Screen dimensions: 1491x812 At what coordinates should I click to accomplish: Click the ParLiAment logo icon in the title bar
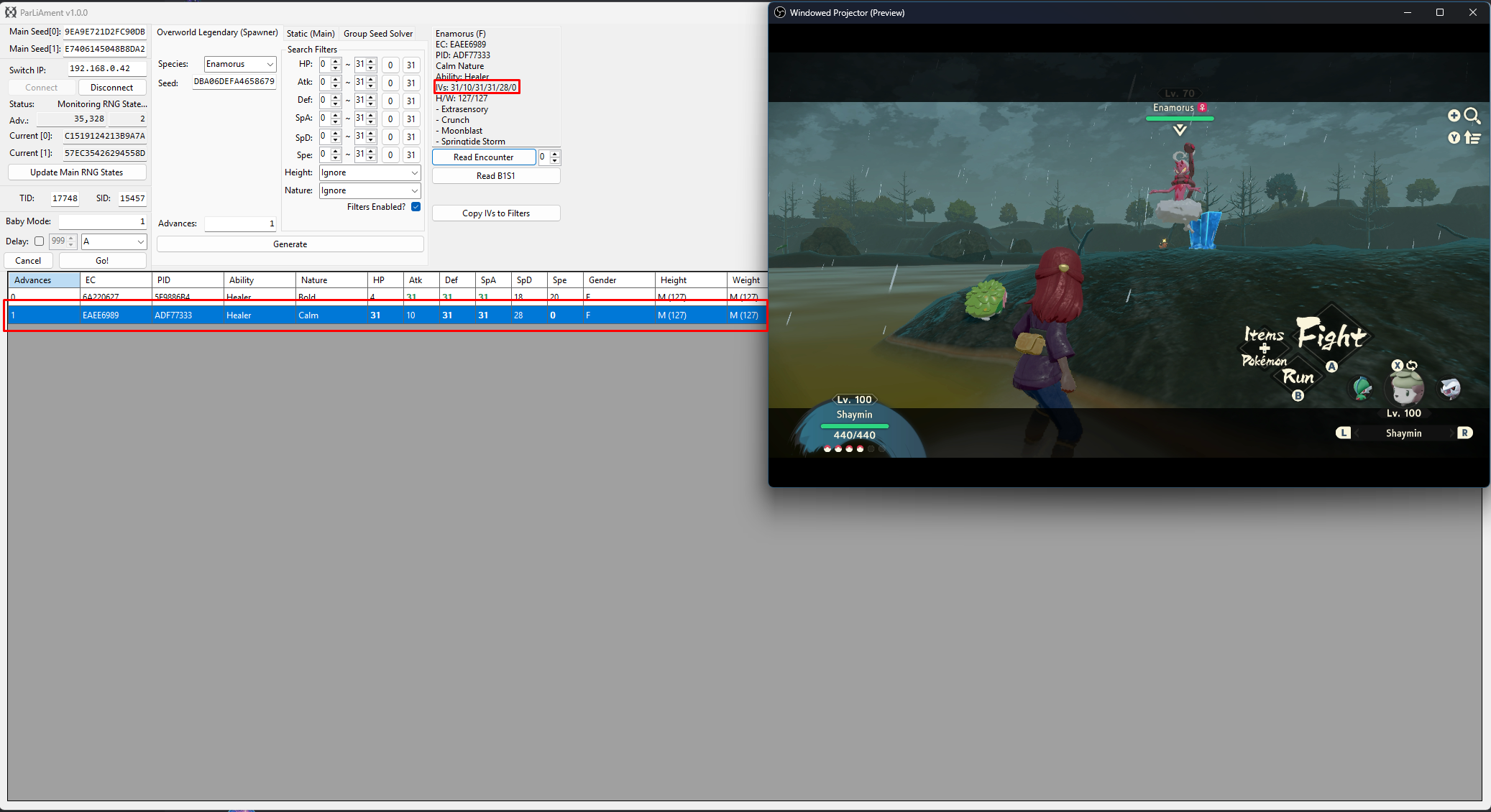[10, 12]
